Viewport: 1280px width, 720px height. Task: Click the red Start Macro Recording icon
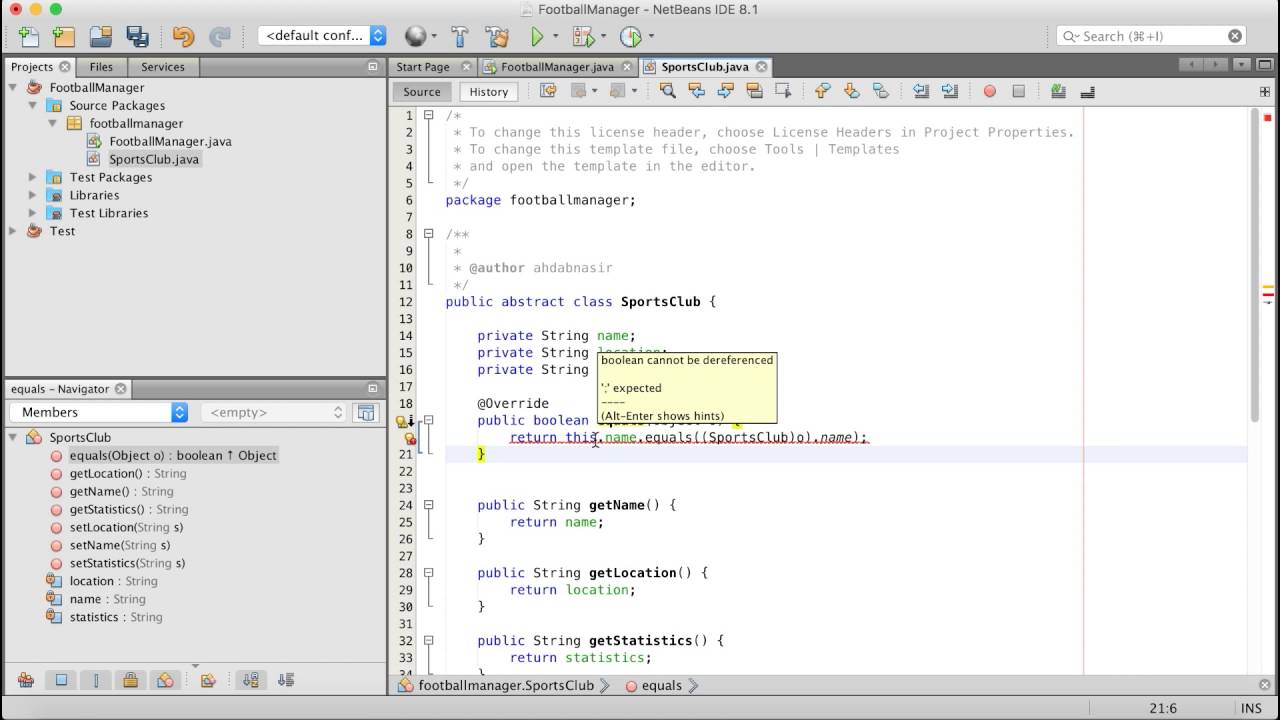pyautogui.click(x=990, y=91)
